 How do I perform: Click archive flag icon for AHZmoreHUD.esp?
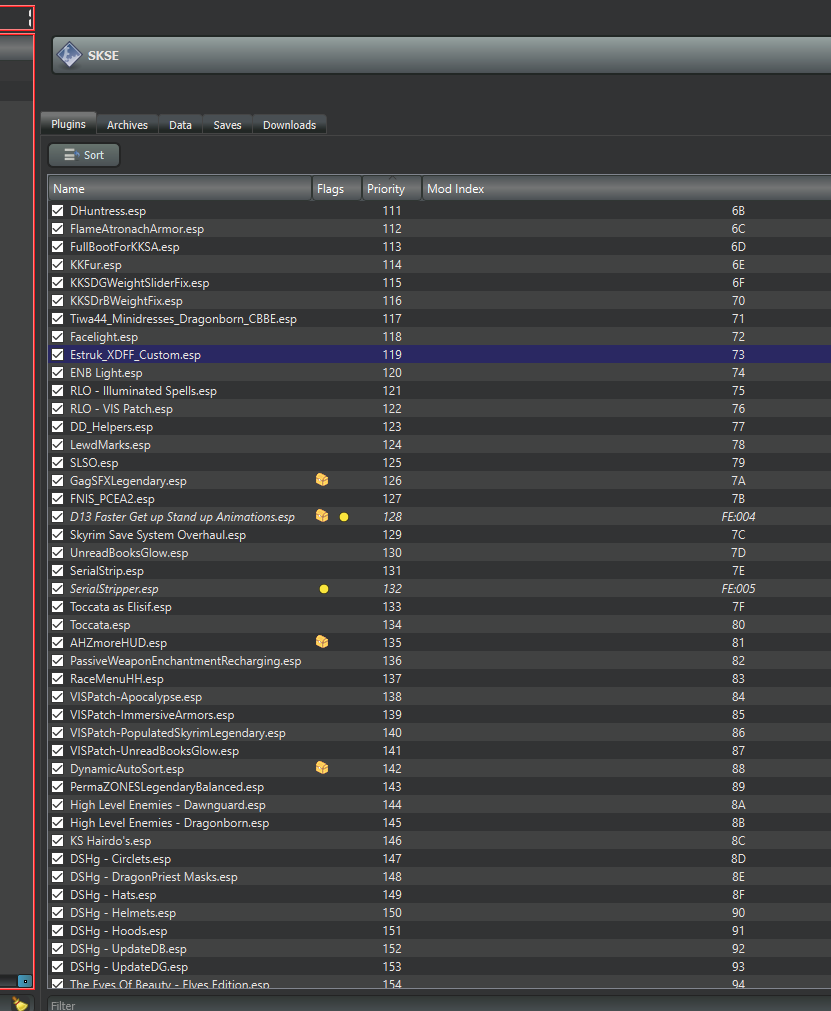click(322, 642)
